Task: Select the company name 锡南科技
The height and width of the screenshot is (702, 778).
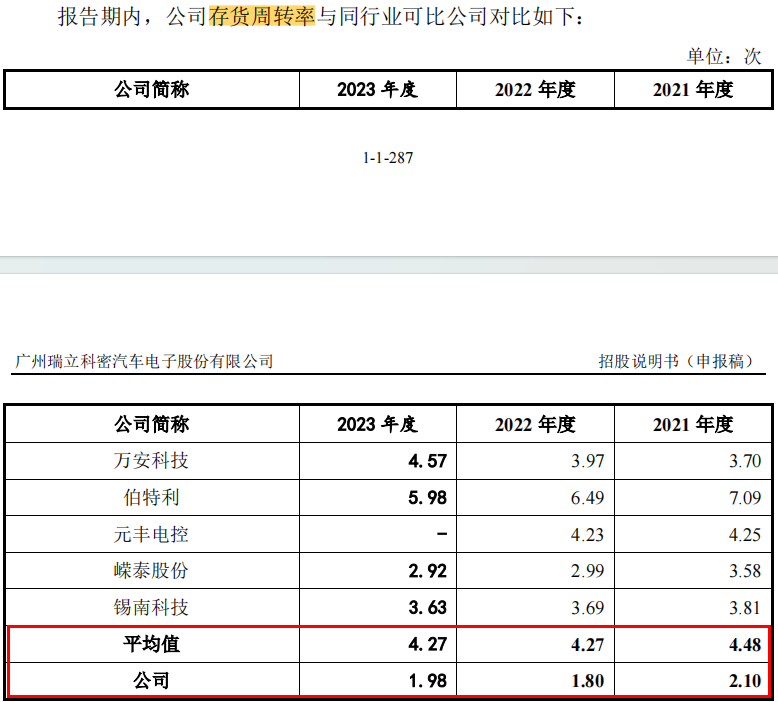Action: point(151,607)
